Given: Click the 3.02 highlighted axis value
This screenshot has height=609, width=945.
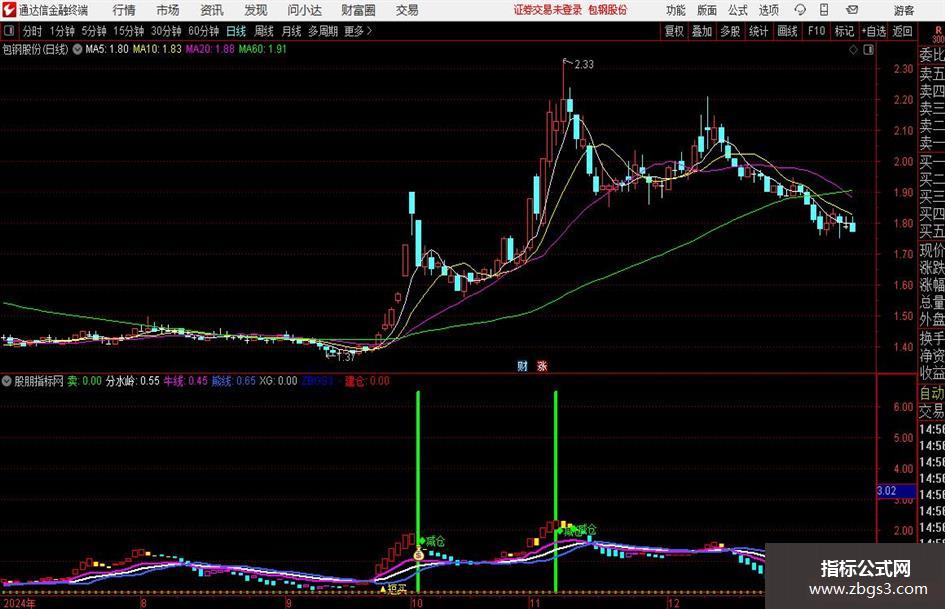Looking at the screenshot, I should click(x=895, y=491).
